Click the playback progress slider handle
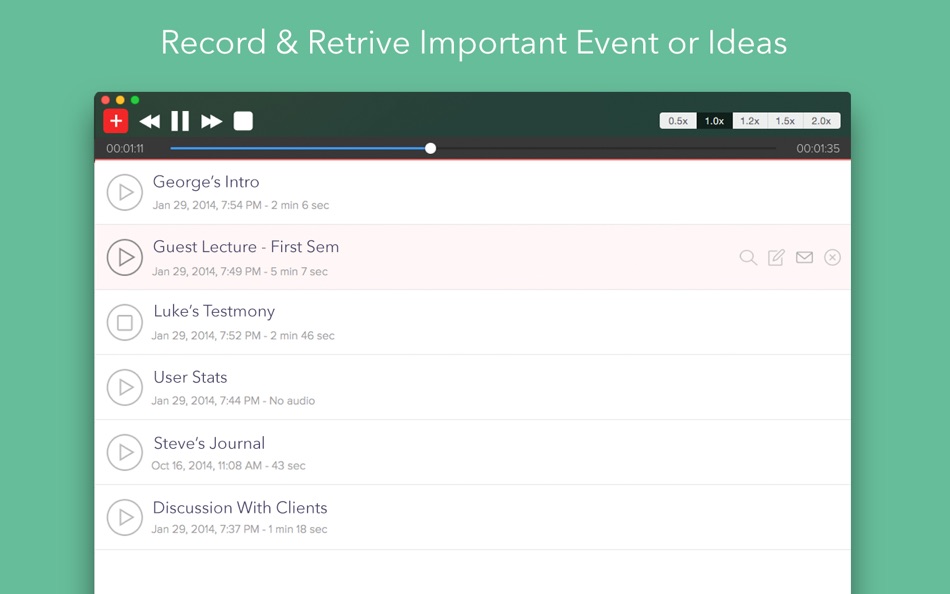The width and height of the screenshot is (950, 594). coord(430,148)
